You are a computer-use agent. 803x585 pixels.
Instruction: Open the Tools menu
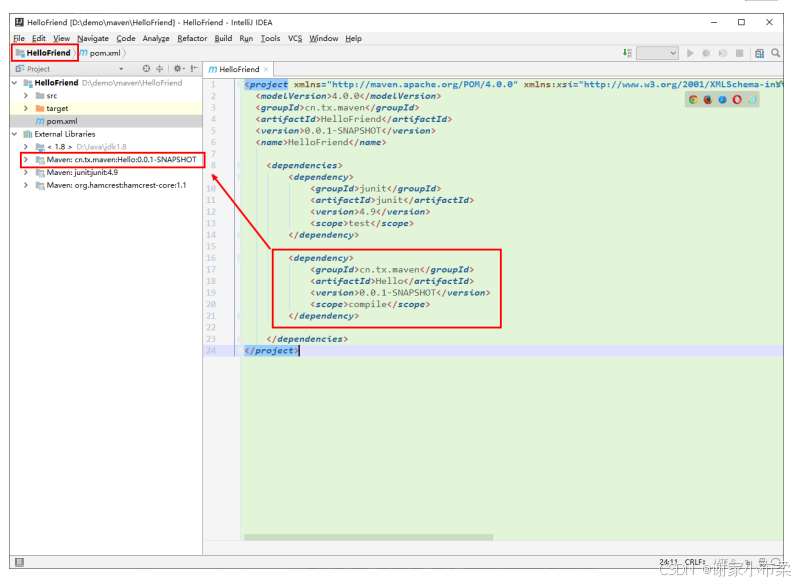pos(270,38)
